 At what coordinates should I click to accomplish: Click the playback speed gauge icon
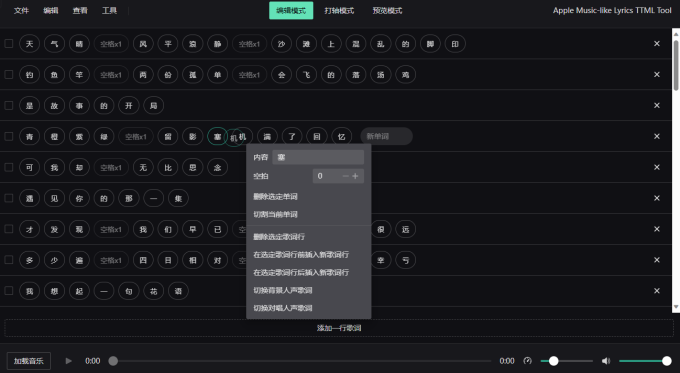[527, 361]
